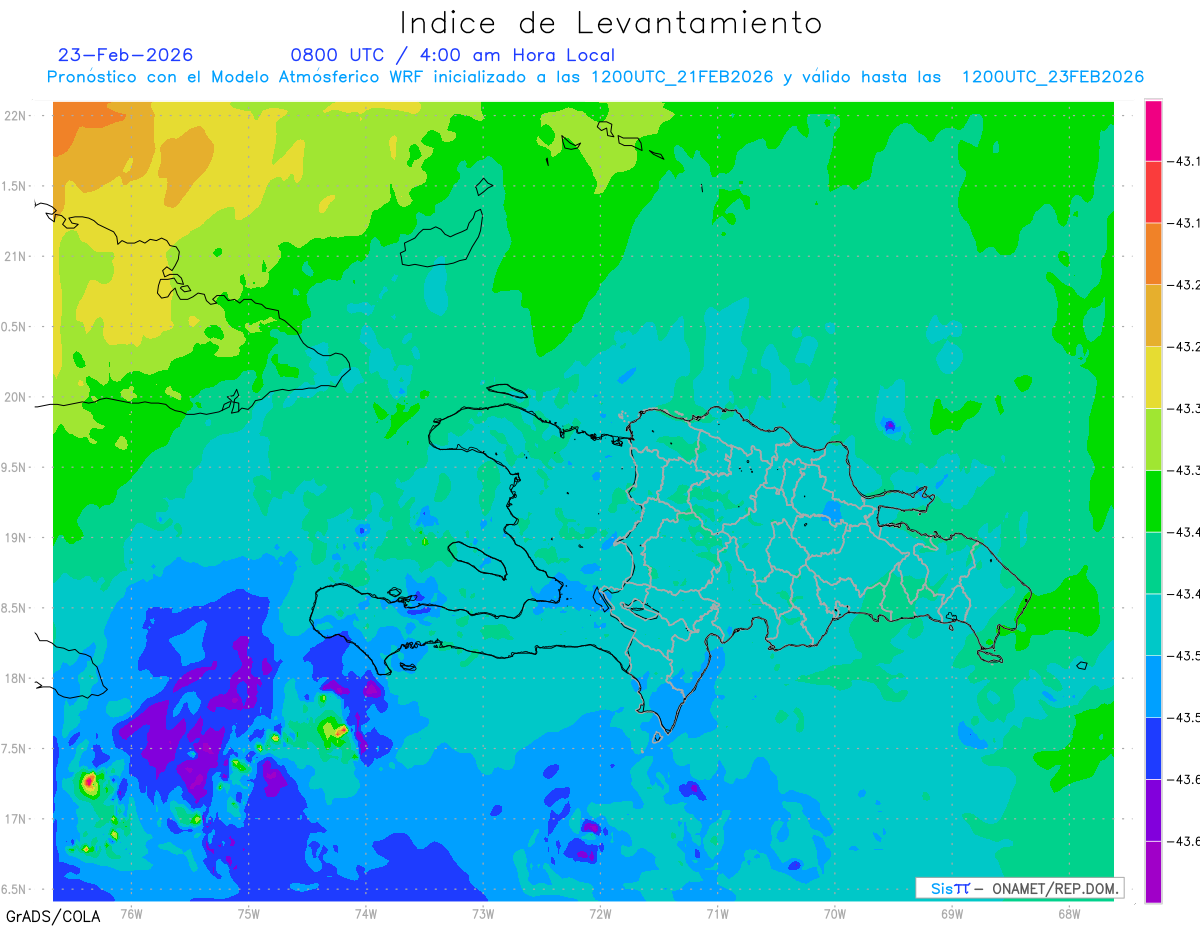The image size is (1200, 927).
Task: Select the '21N' latitude label
Action: 14,257
